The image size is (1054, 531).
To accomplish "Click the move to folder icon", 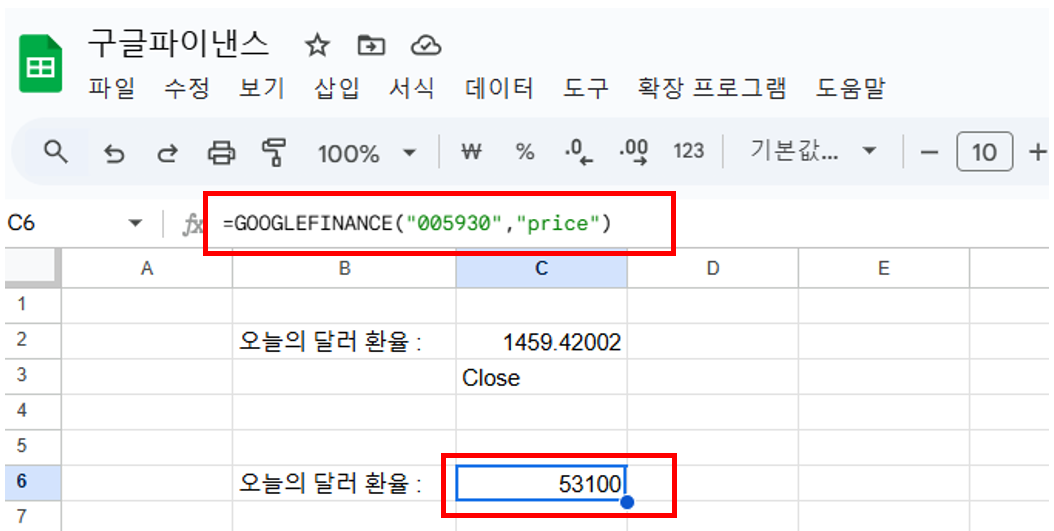I will (371, 46).
